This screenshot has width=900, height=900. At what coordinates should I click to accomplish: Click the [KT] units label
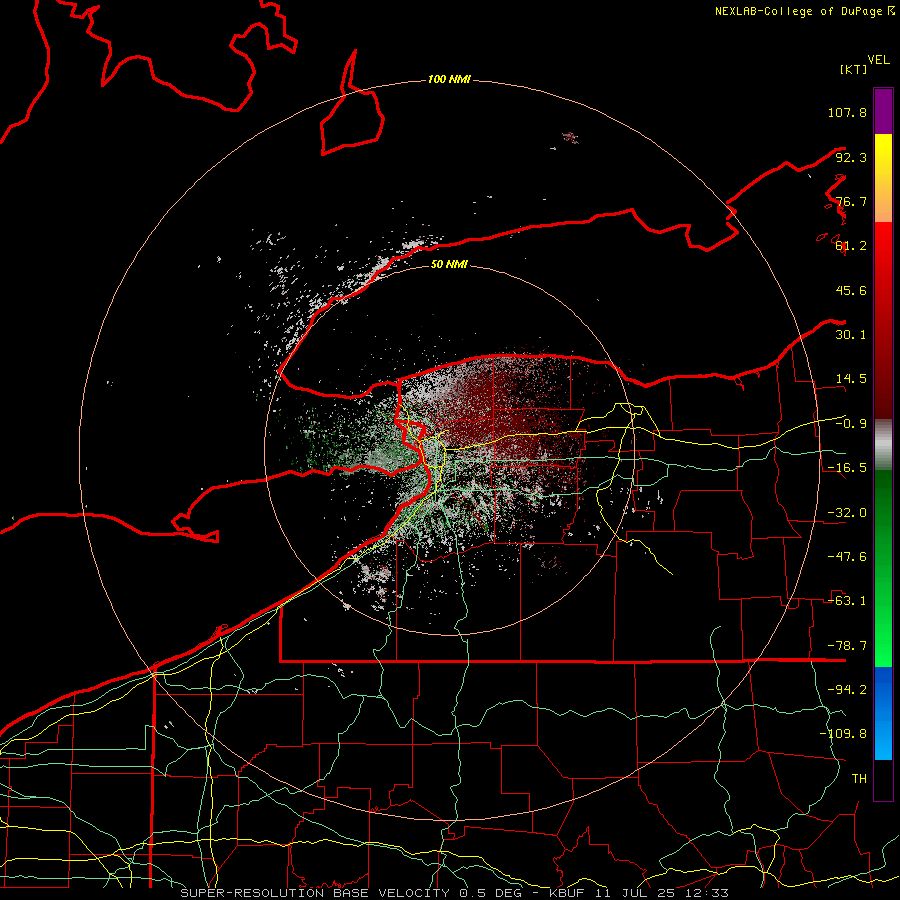click(854, 69)
